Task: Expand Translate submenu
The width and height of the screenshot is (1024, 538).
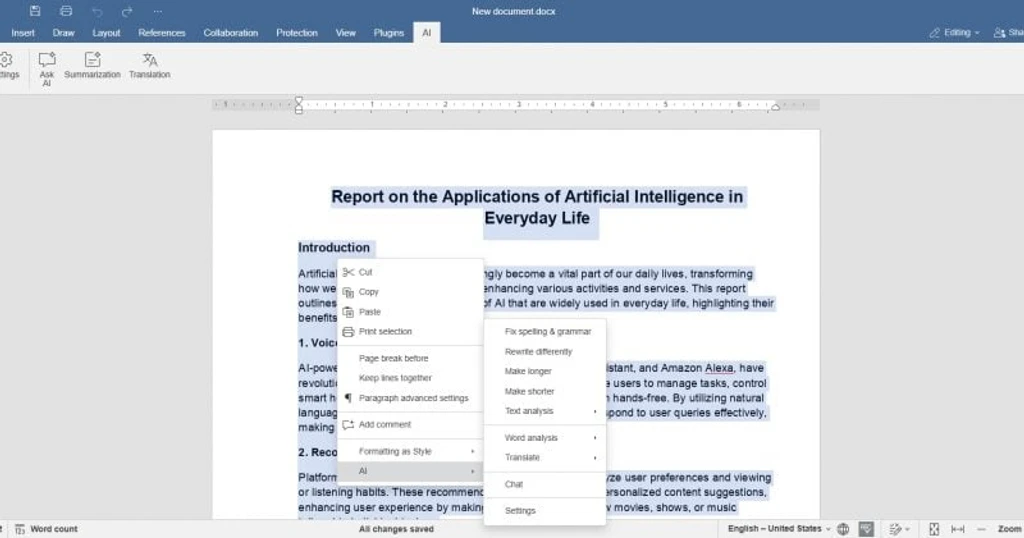Action: click(545, 458)
